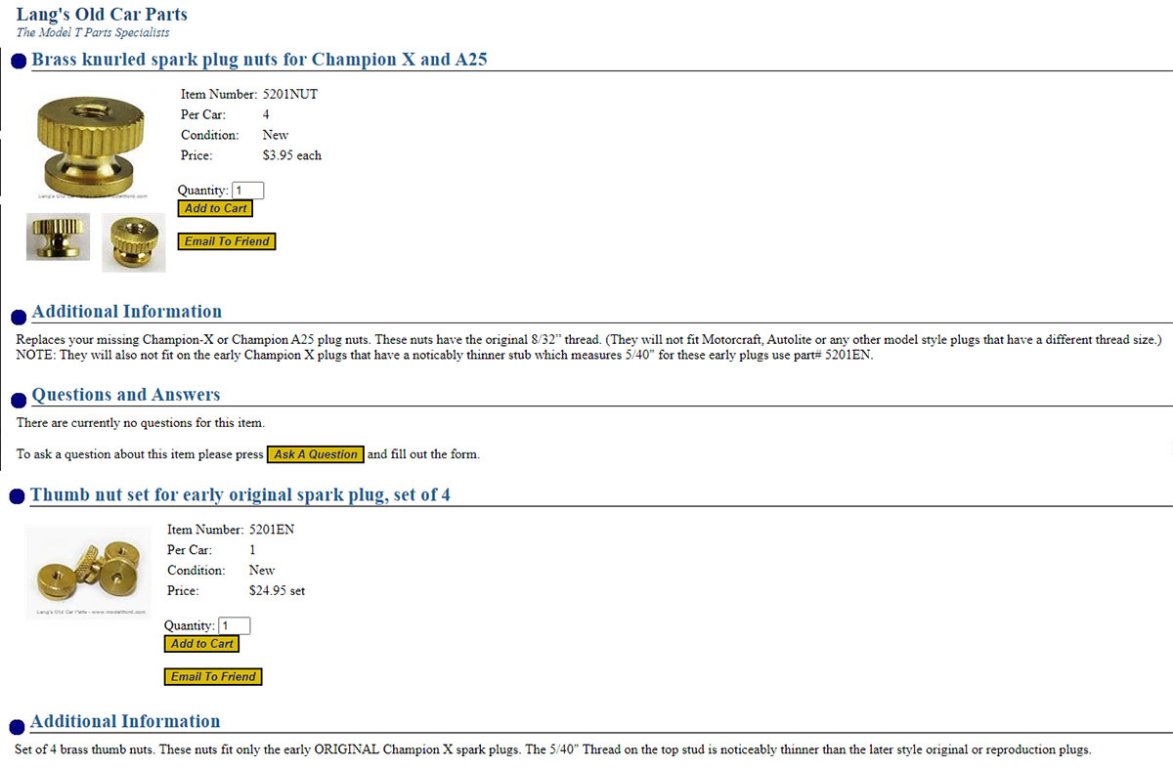
Task: Open the thumb nut set product photo
Action: click(x=86, y=571)
